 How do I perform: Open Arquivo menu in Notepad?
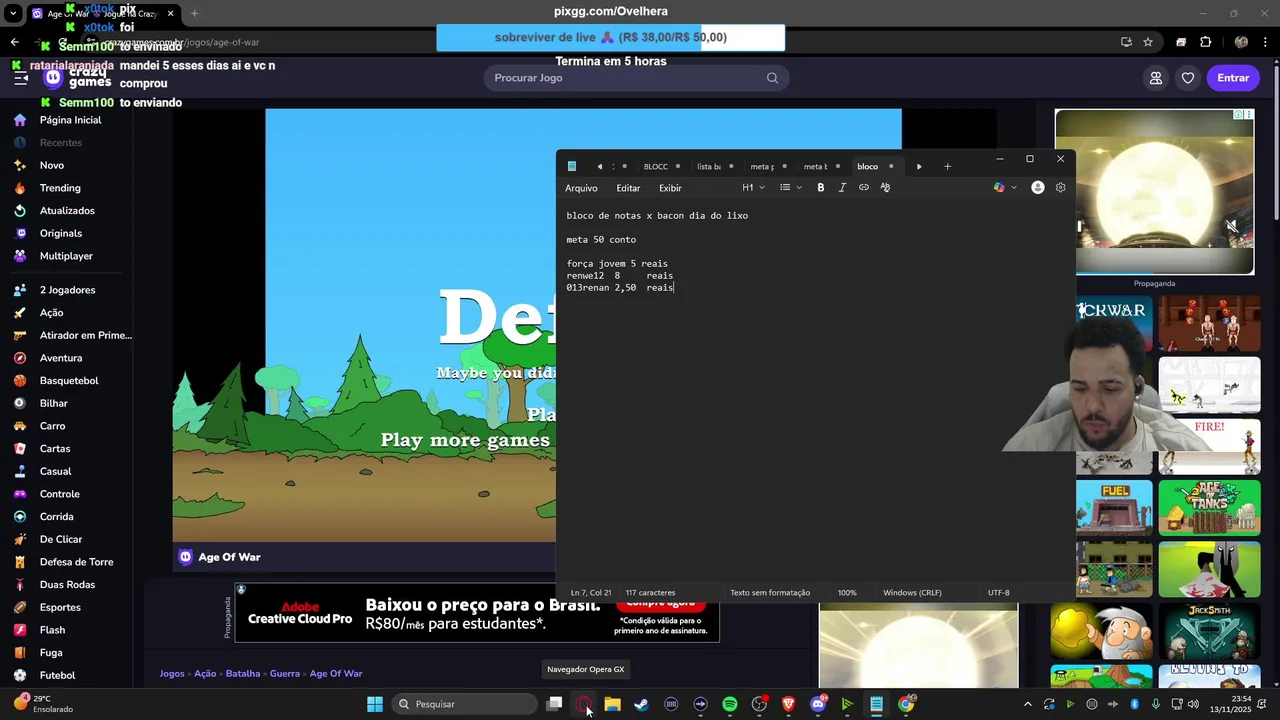581,188
